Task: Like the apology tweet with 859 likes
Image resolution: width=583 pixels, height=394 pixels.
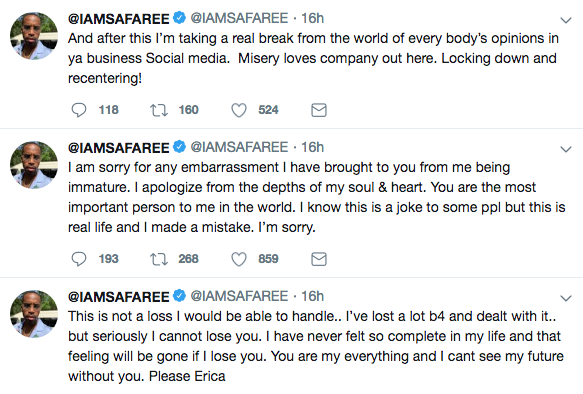Action: pos(239,259)
